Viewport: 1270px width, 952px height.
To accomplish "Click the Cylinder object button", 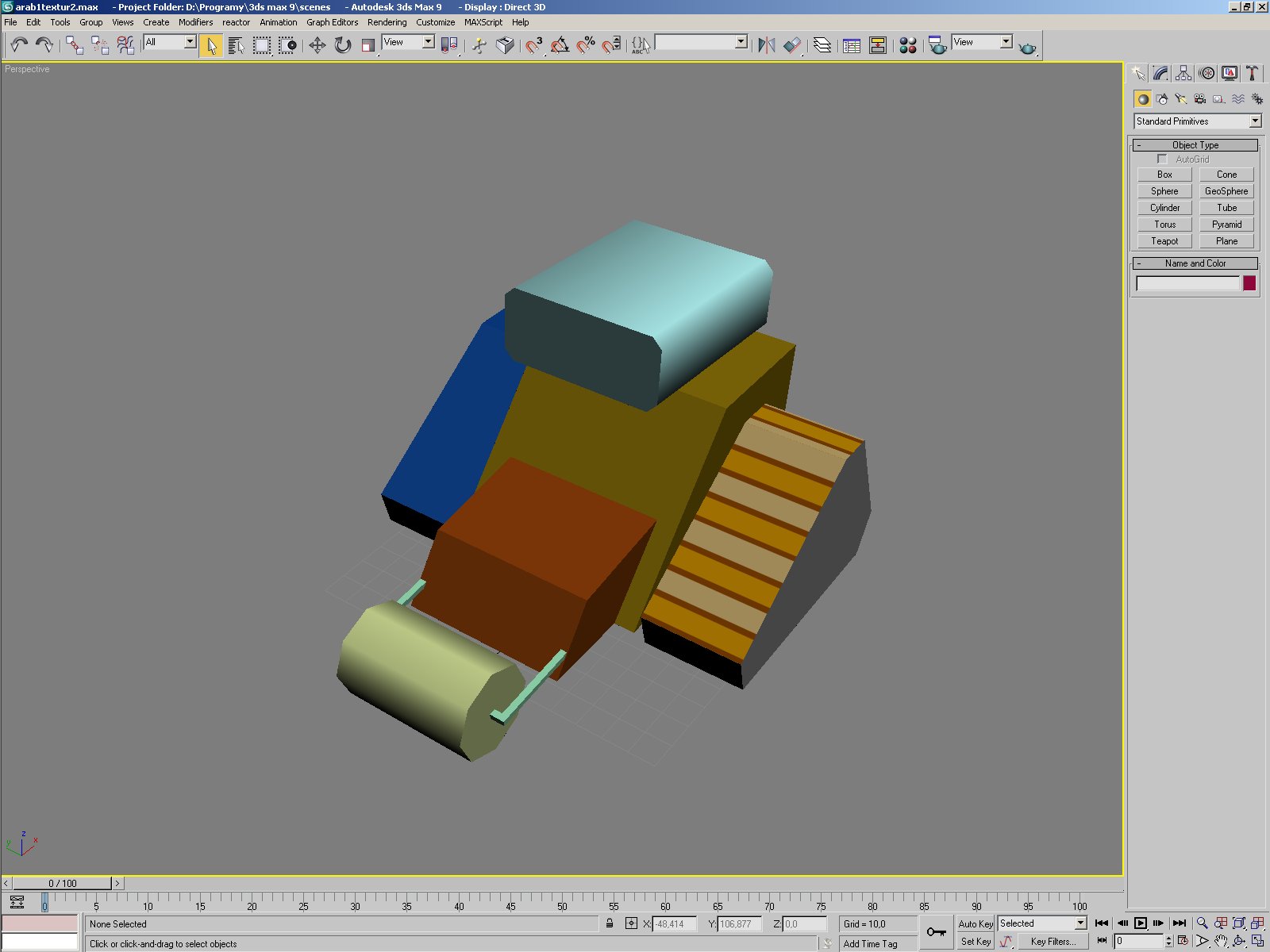I will pyautogui.click(x=1164, y=208).
